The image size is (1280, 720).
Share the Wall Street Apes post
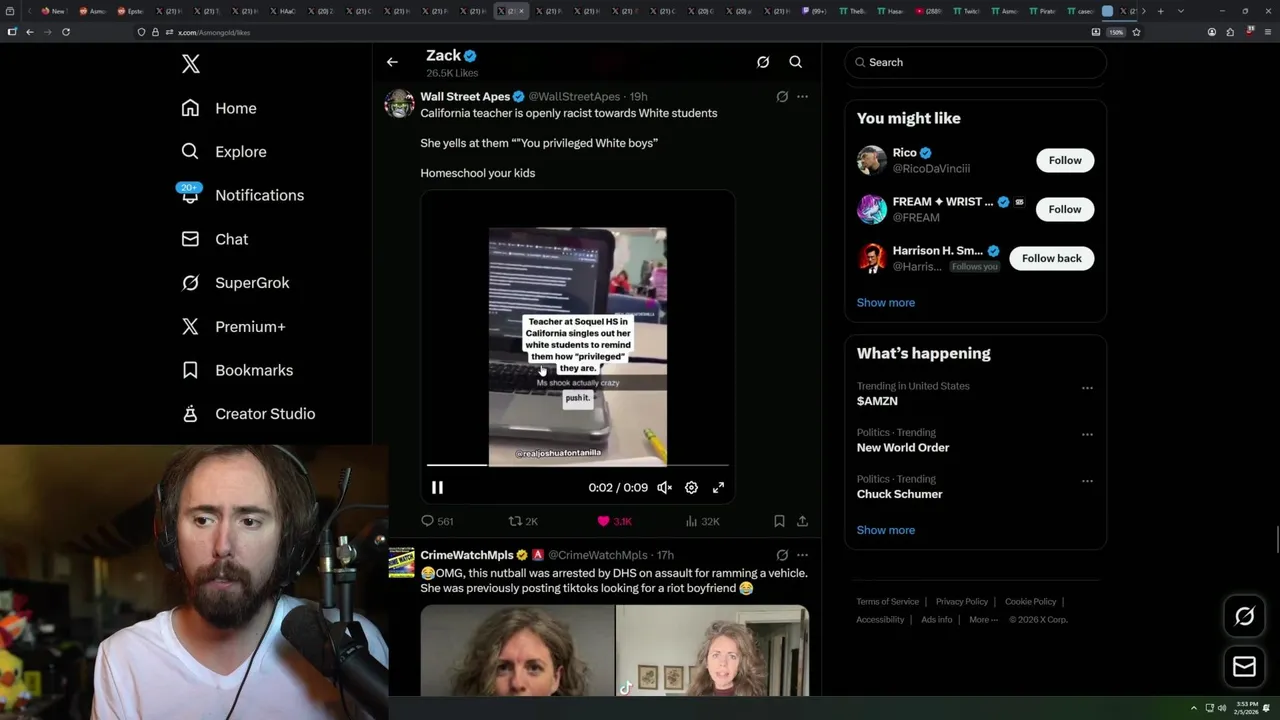coord(802,521)
